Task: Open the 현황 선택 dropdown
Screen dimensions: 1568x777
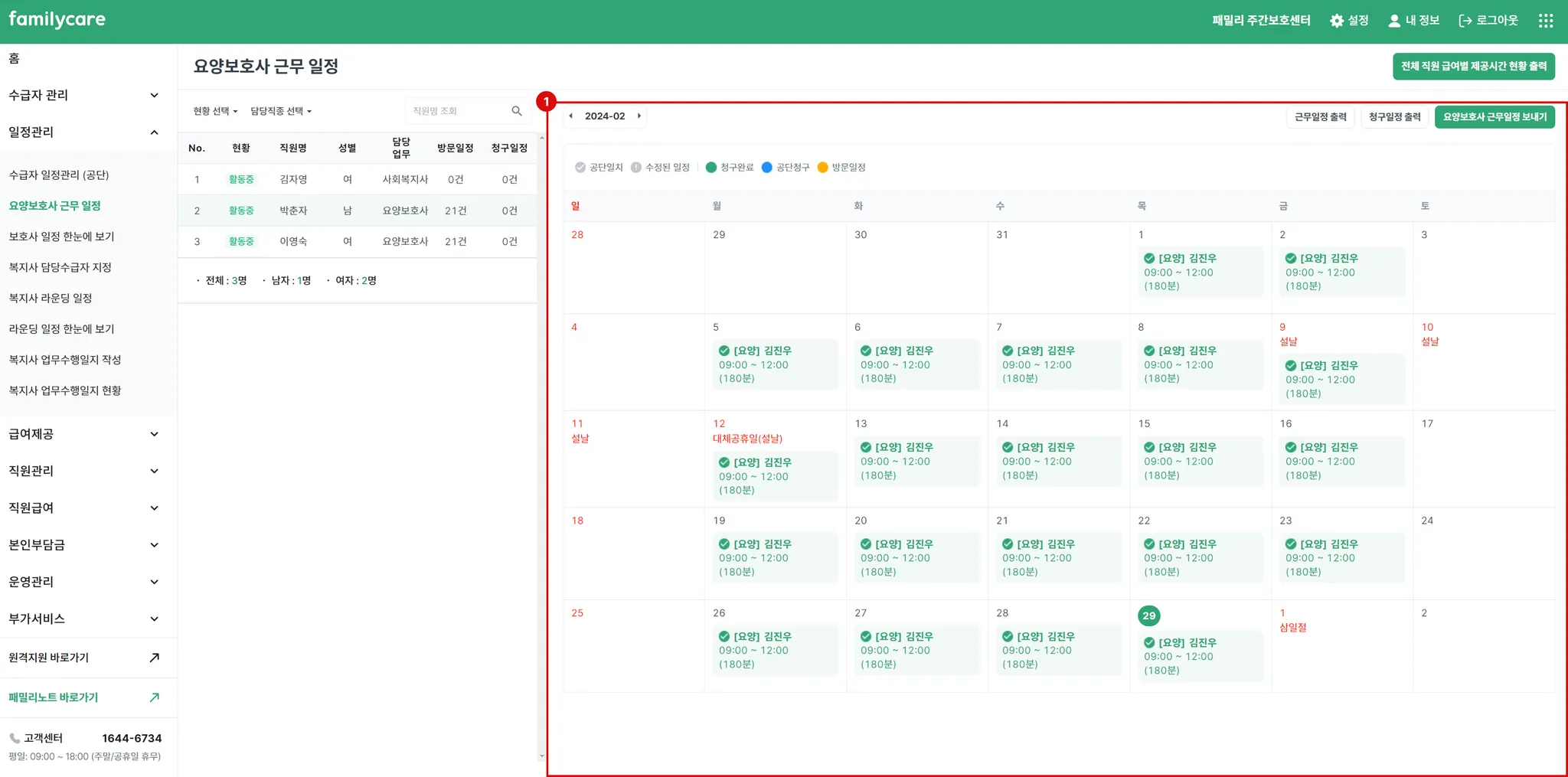Action: [x=215, y=111]
